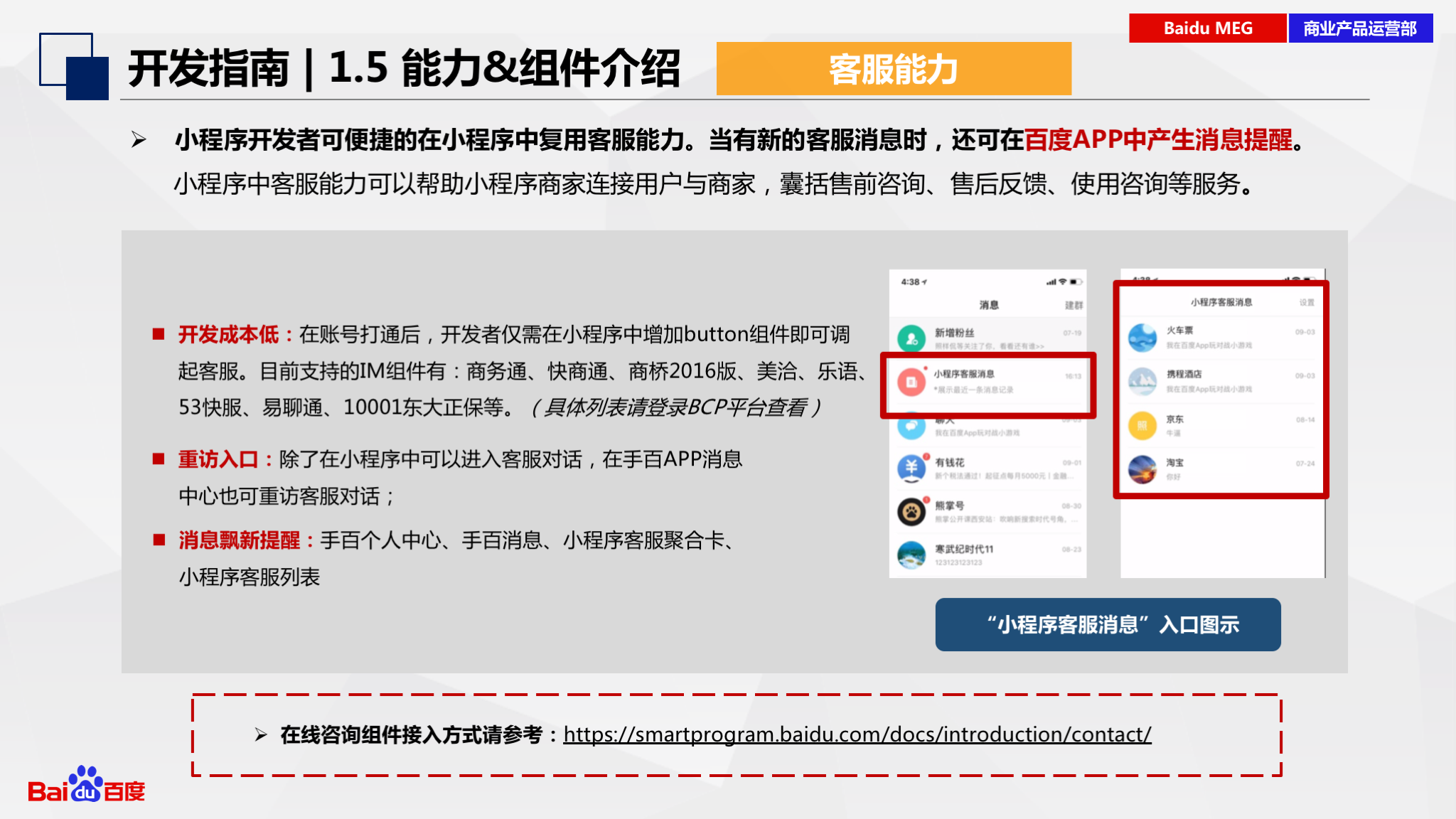Tap the 寒武纪时代11 avatar thumbnail
The image size is (1456, 819).
(x=911, y=555)
